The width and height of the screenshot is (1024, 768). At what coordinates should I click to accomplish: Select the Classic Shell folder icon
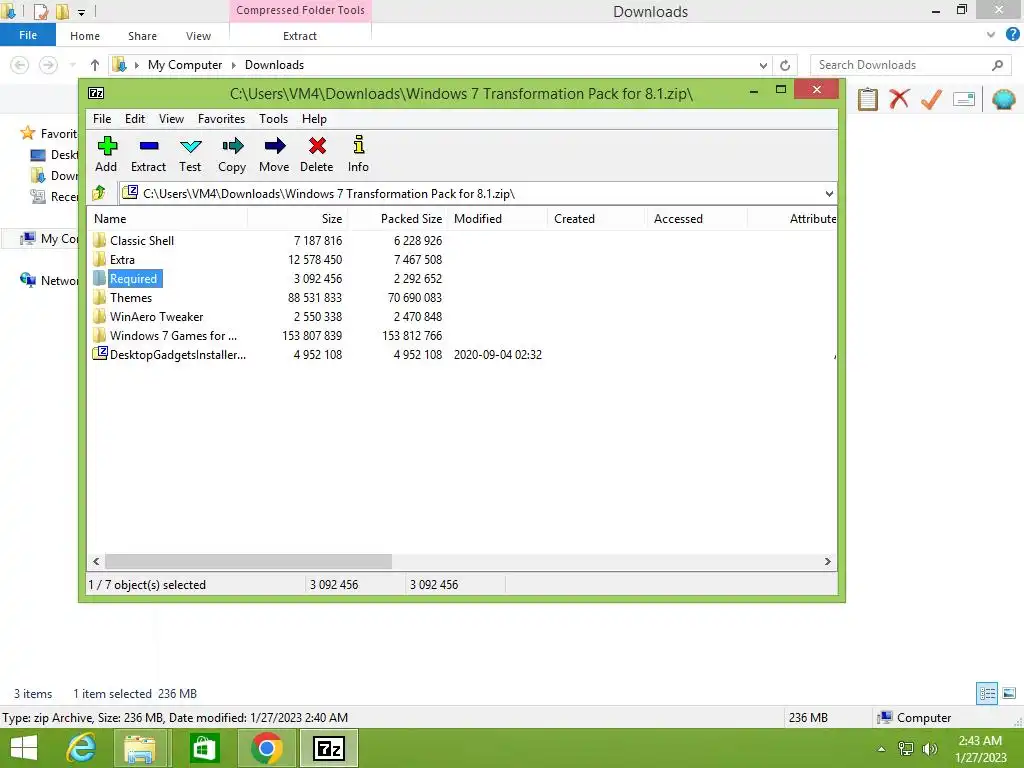[x=99, y=240]
